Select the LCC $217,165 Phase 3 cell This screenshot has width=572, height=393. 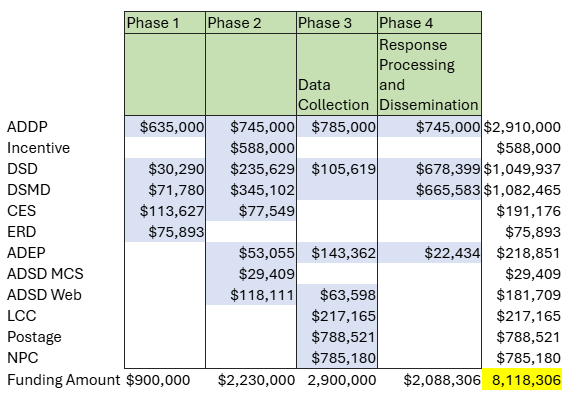[337, 316]
